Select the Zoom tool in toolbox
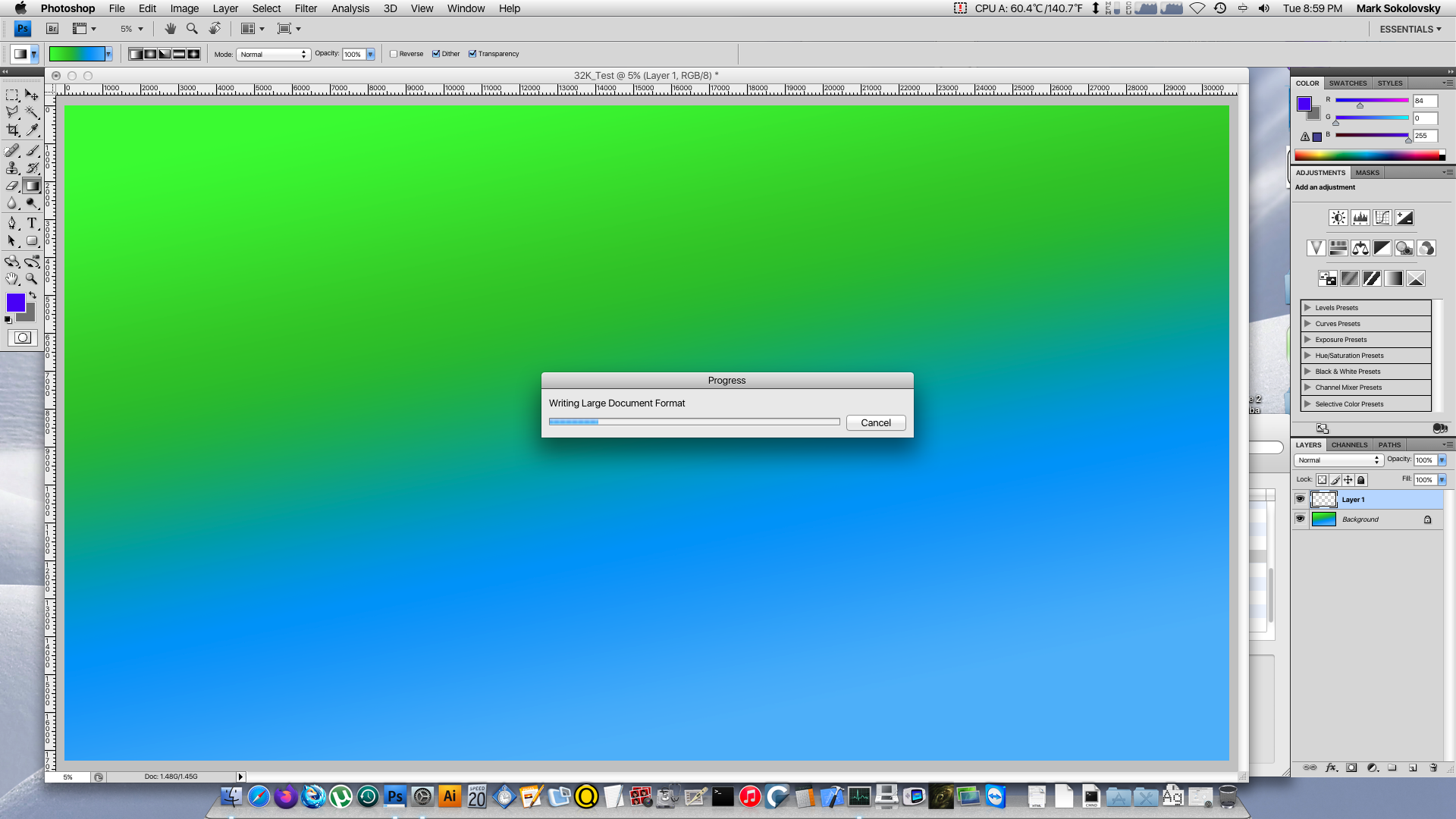The image size is (1456, 819). 32,279
